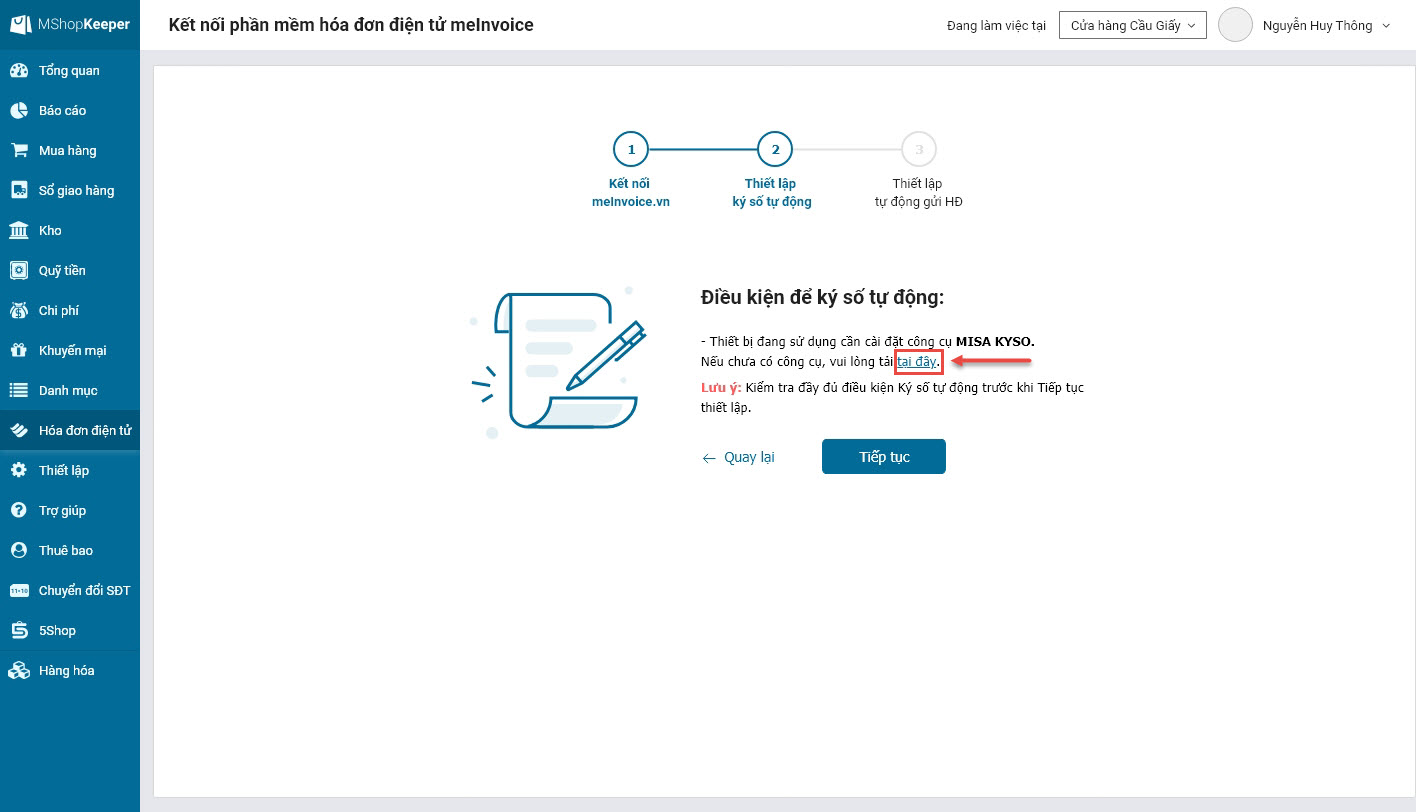Click the Chuyển đổi SĐT icon

(x=19, y=591)
